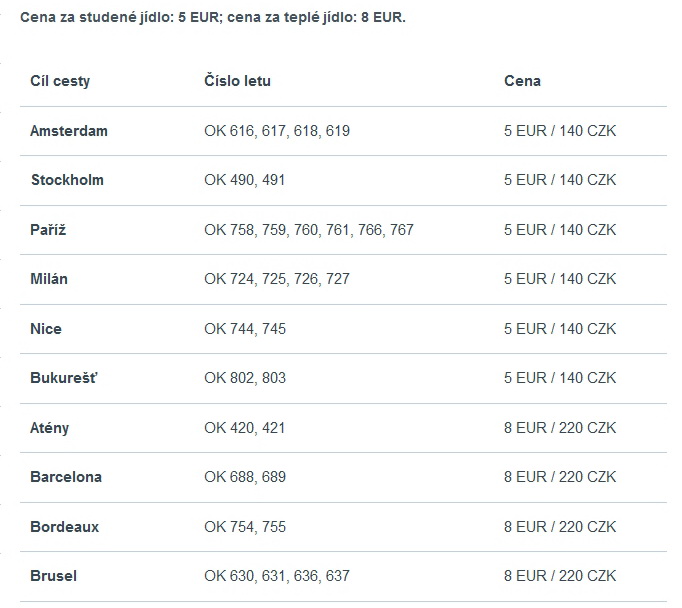Select the Paříž destination cell
Image resolution: width=682 pixels, height=608 pixels.
click(x=48, y=230)
